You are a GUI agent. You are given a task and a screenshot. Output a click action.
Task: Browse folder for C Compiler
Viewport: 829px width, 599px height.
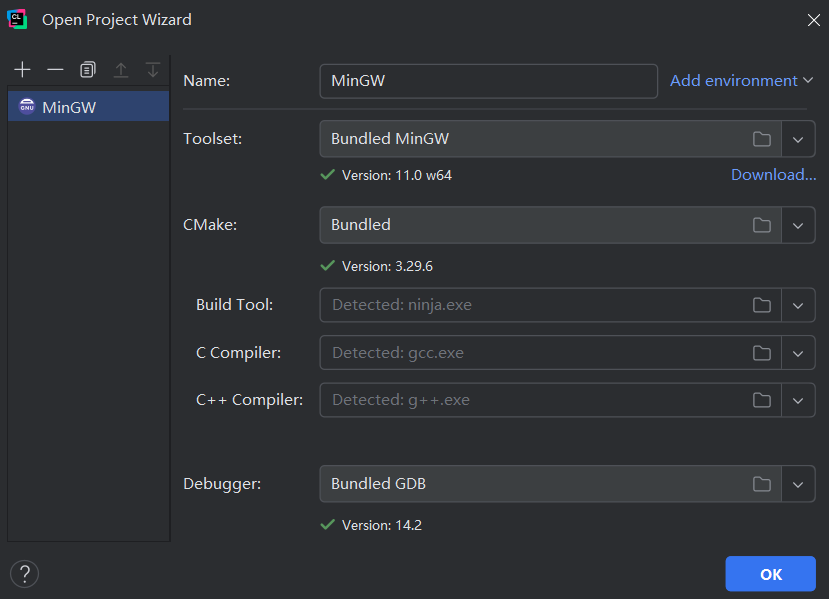pyautogui.click(x=761, y=353)
